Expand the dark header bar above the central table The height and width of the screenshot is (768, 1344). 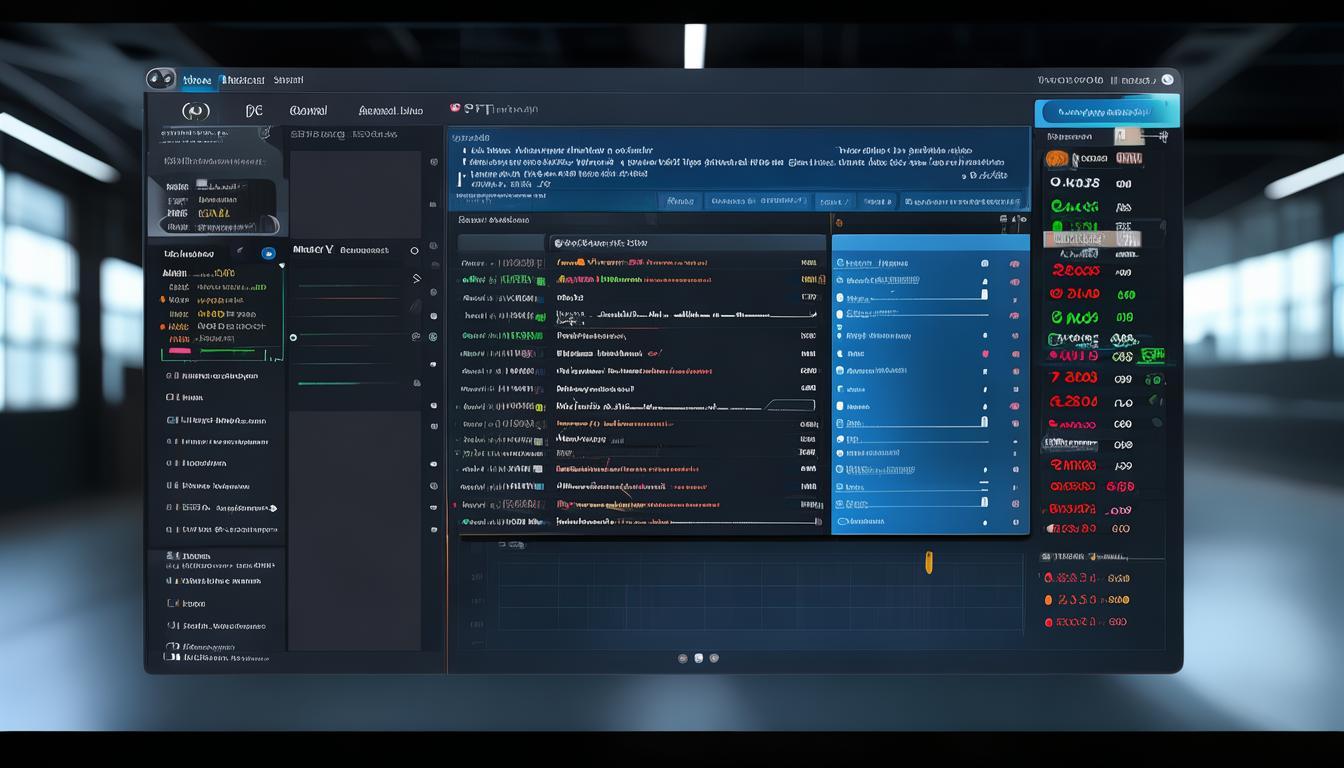coord(688,242)
